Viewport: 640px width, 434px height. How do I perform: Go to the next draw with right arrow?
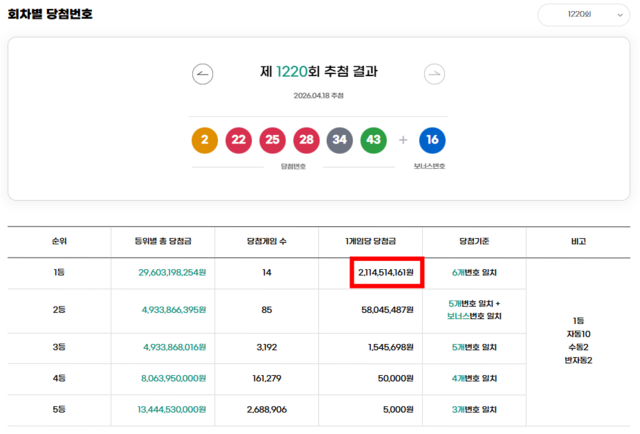[x=434, y=73]
